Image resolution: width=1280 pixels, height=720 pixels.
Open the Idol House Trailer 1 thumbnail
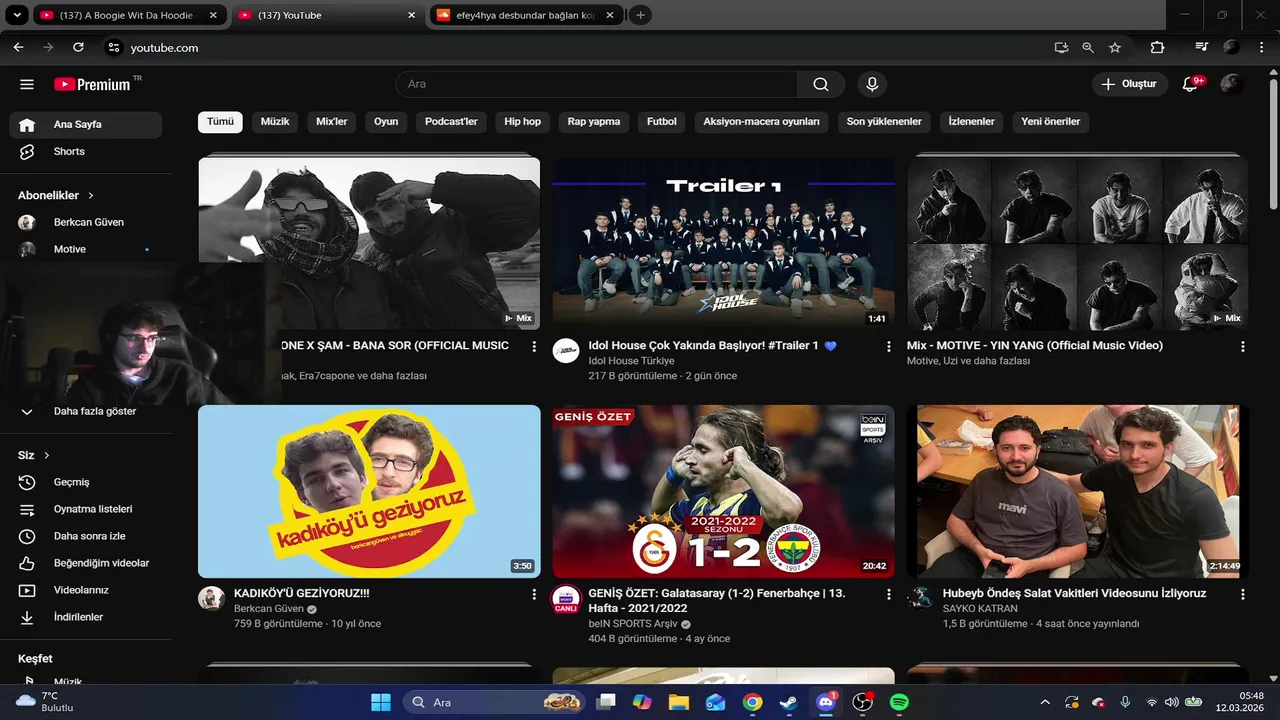[723, 243]
